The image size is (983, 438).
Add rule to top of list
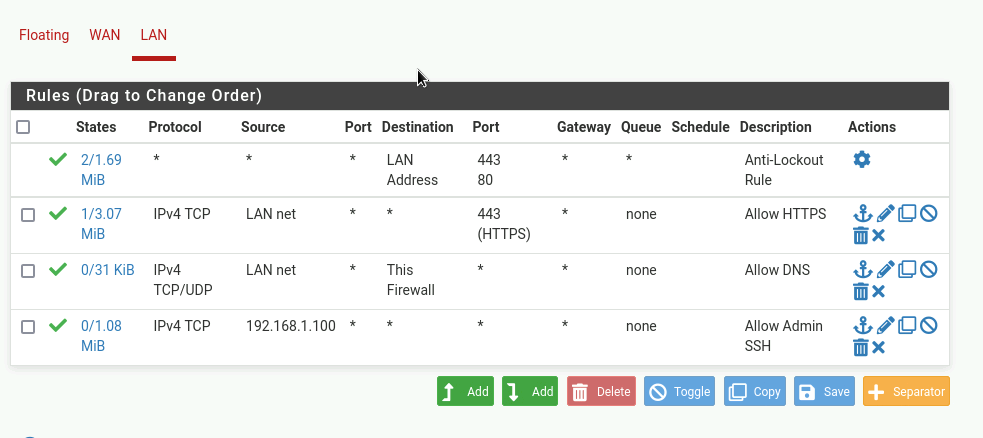465,392
